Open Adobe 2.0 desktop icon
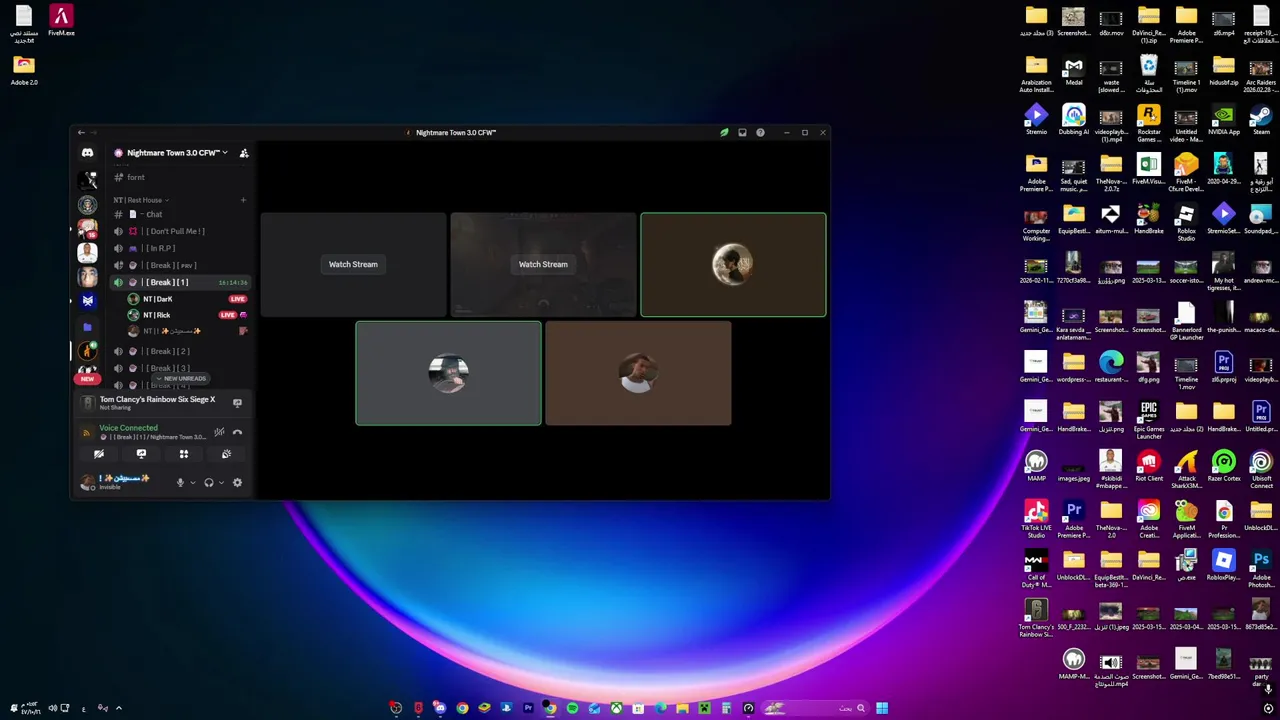Image resolution: width=1280 pixels, height=720 pixels. 24,70
